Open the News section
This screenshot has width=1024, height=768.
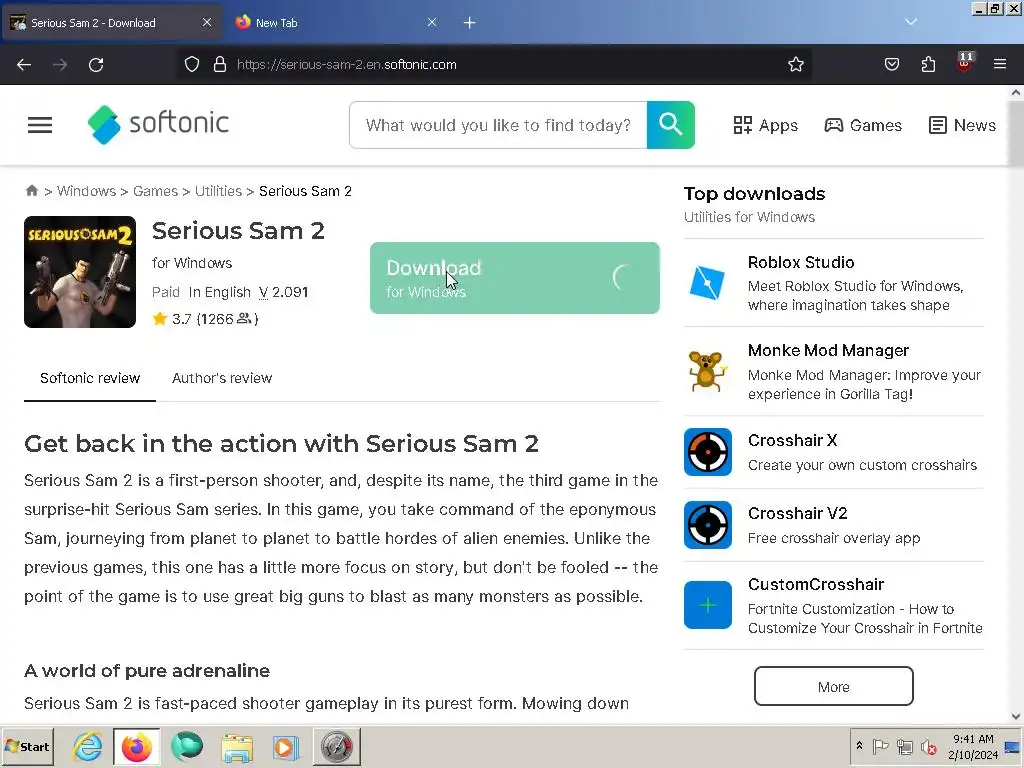click(962, 125)
